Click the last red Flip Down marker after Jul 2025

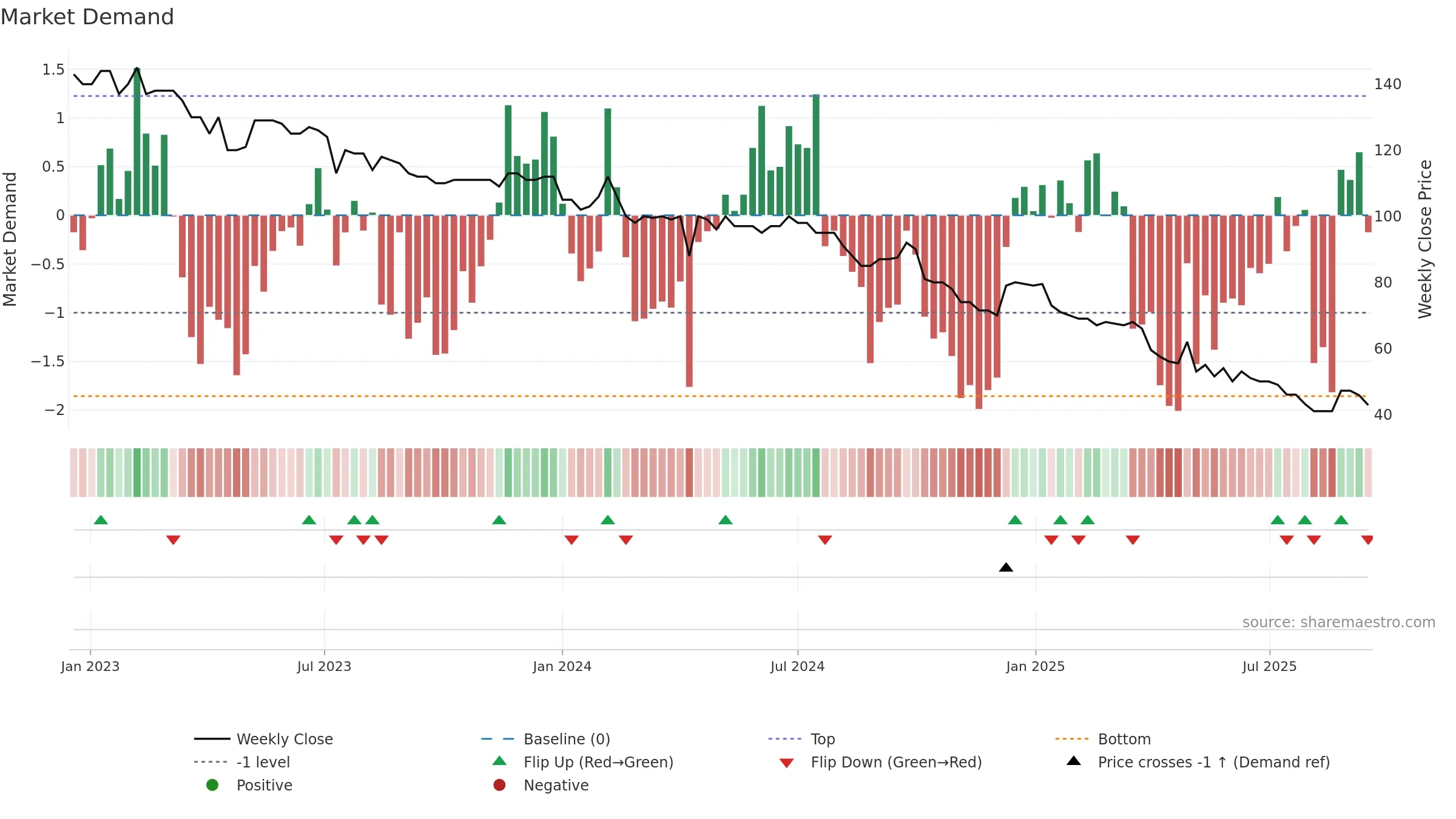pos(1367,540)
